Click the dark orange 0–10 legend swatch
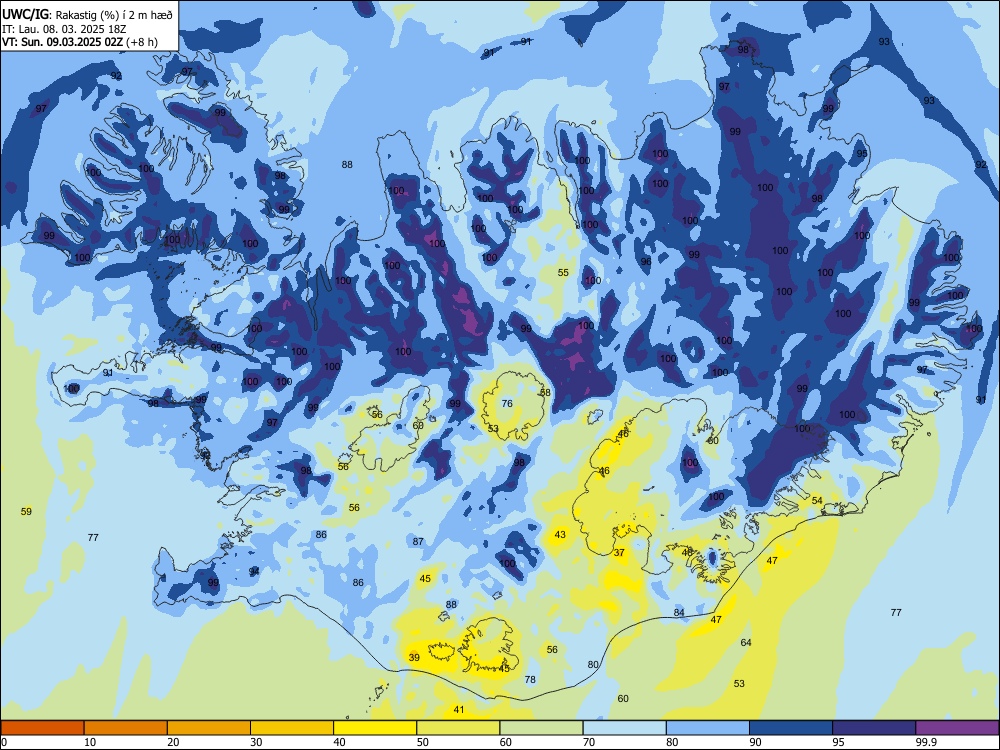The height and width of the screenshot is (750, 1000). [x=42, y=728]
